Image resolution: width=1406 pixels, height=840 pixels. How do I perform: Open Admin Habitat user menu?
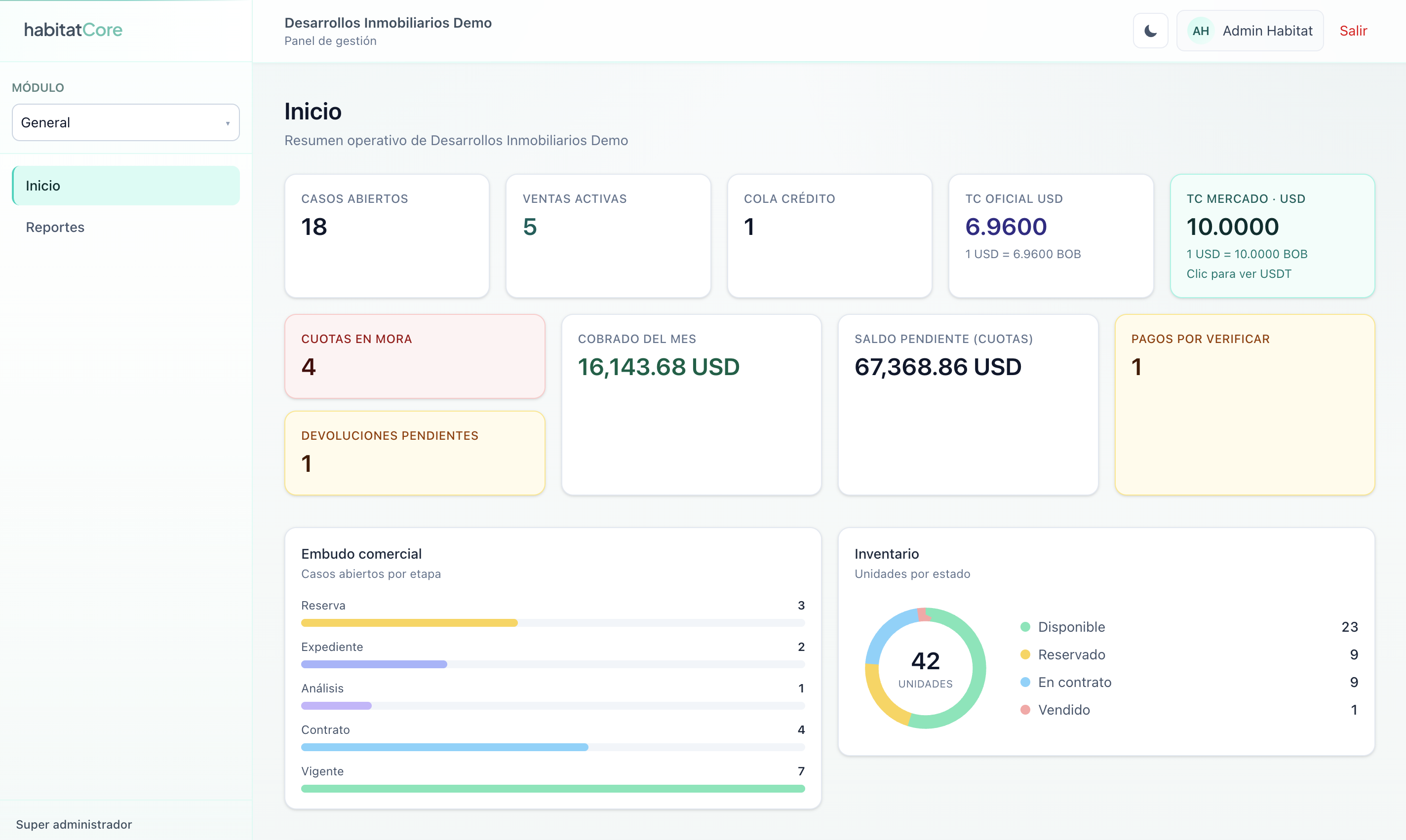[x=1250, y=31]
